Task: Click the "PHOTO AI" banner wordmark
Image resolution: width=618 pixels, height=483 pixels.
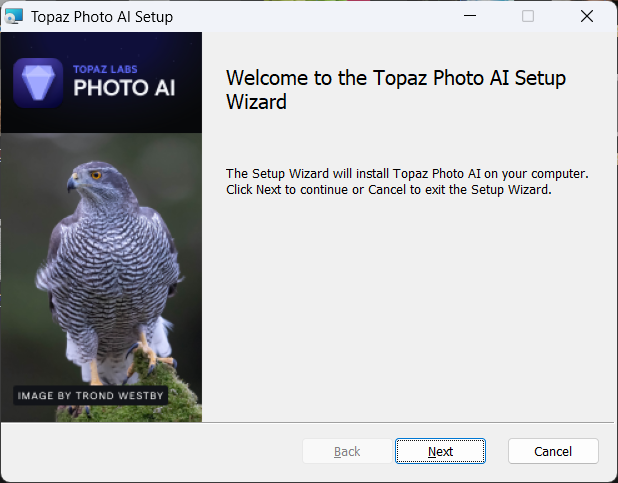Action: [125, 88]
